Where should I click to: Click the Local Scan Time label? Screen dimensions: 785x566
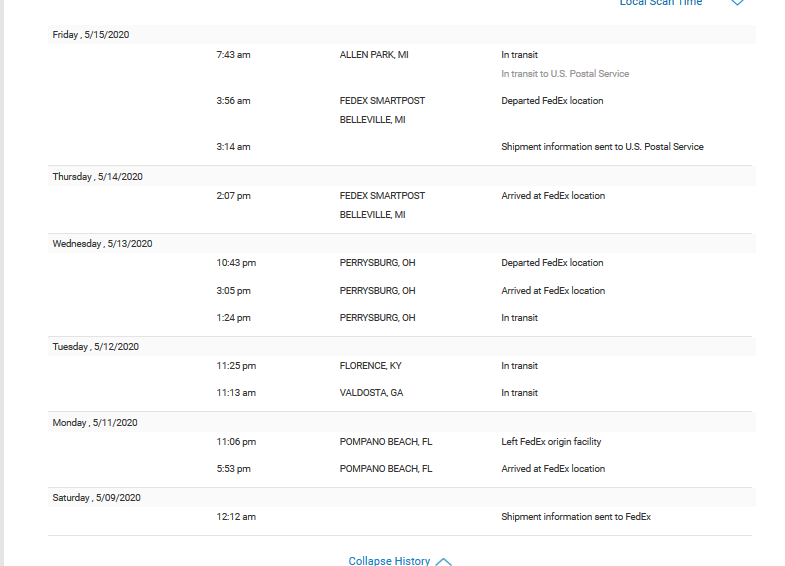[661, 3]
